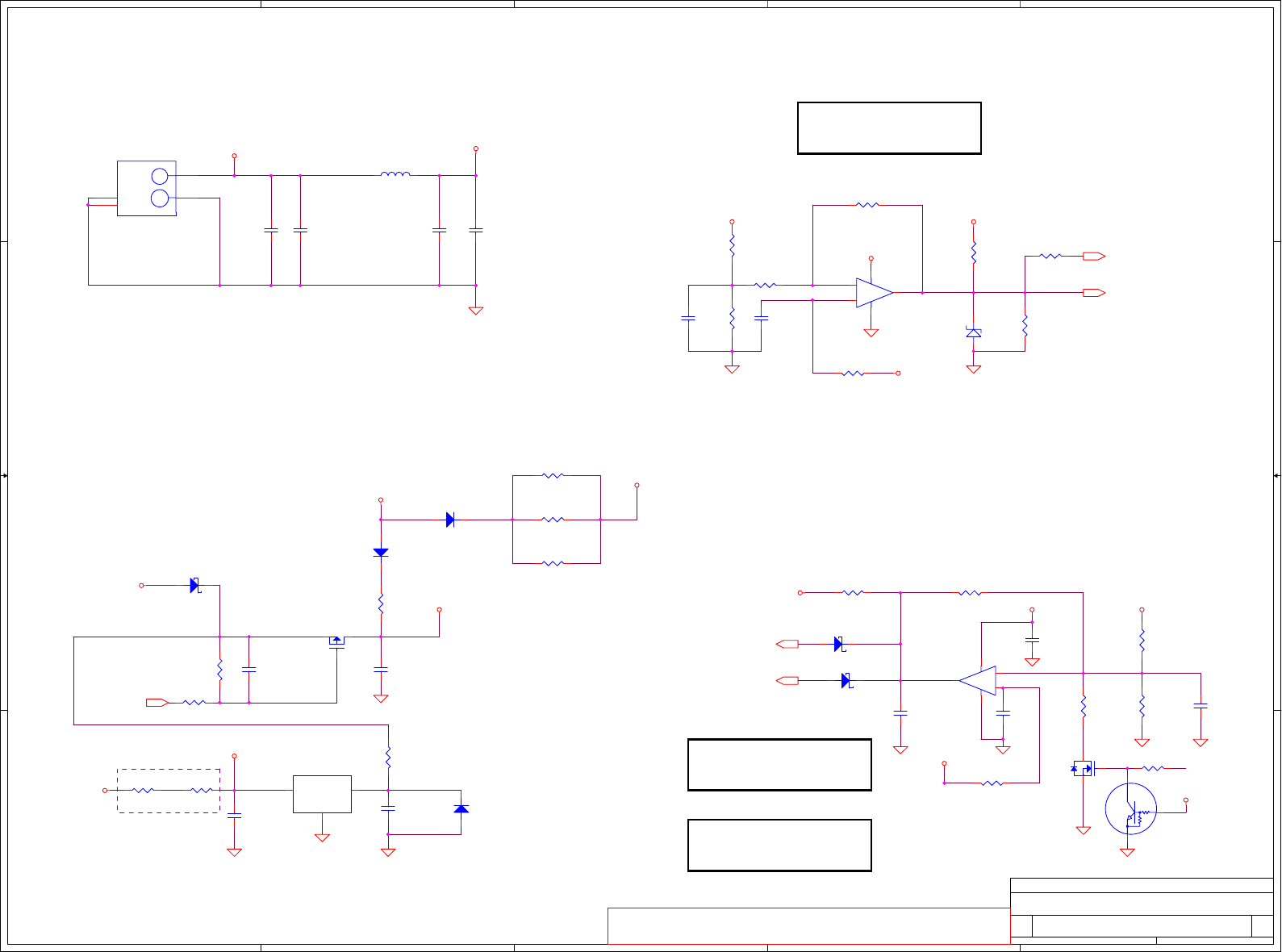Select the MOSFET with built-in body diode
The height and width of the screenshot is (952, 1282).
pyautogui.click(x=1083, y=768)
